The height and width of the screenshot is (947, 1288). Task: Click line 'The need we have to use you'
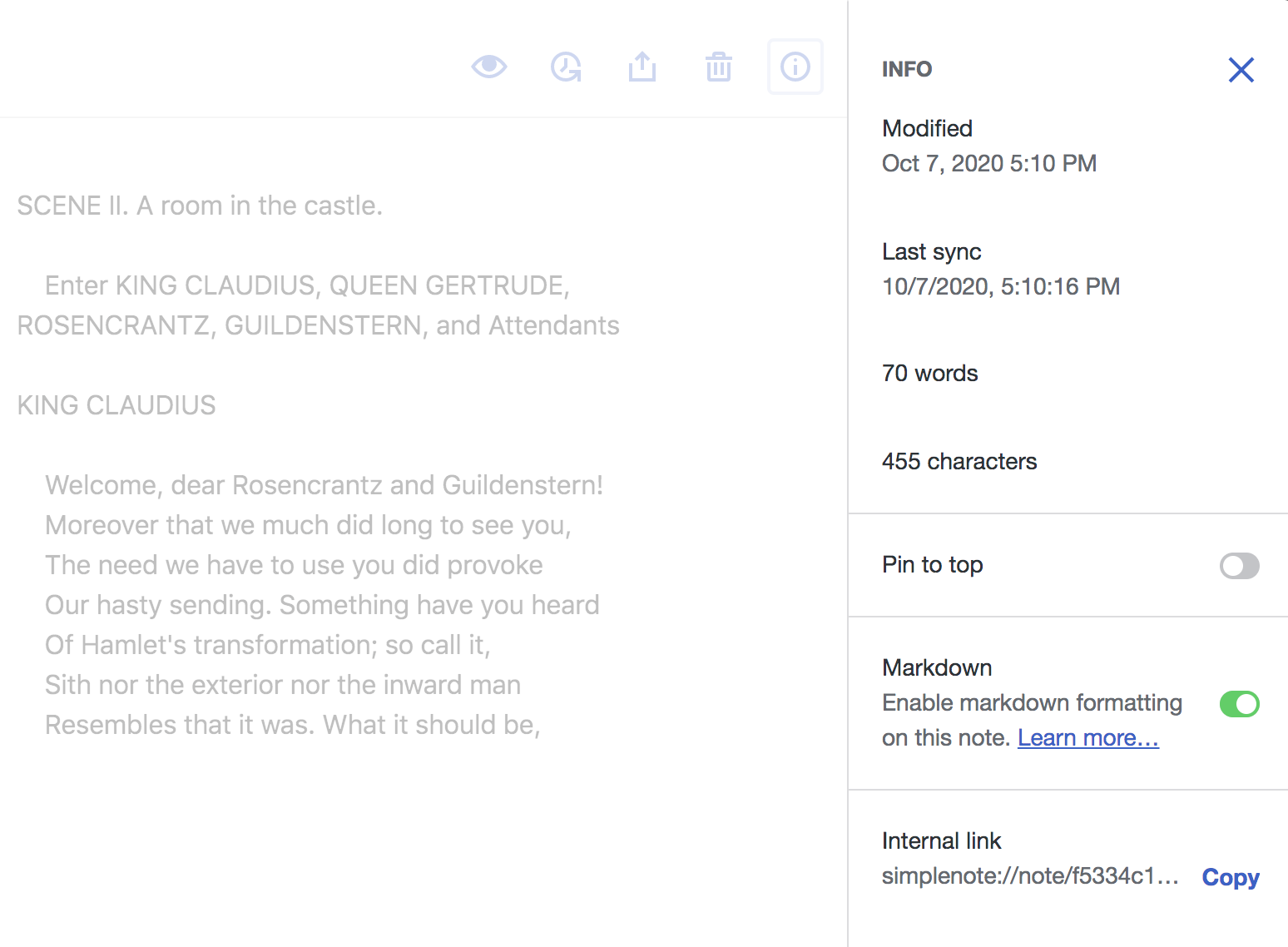pos(294,565)
